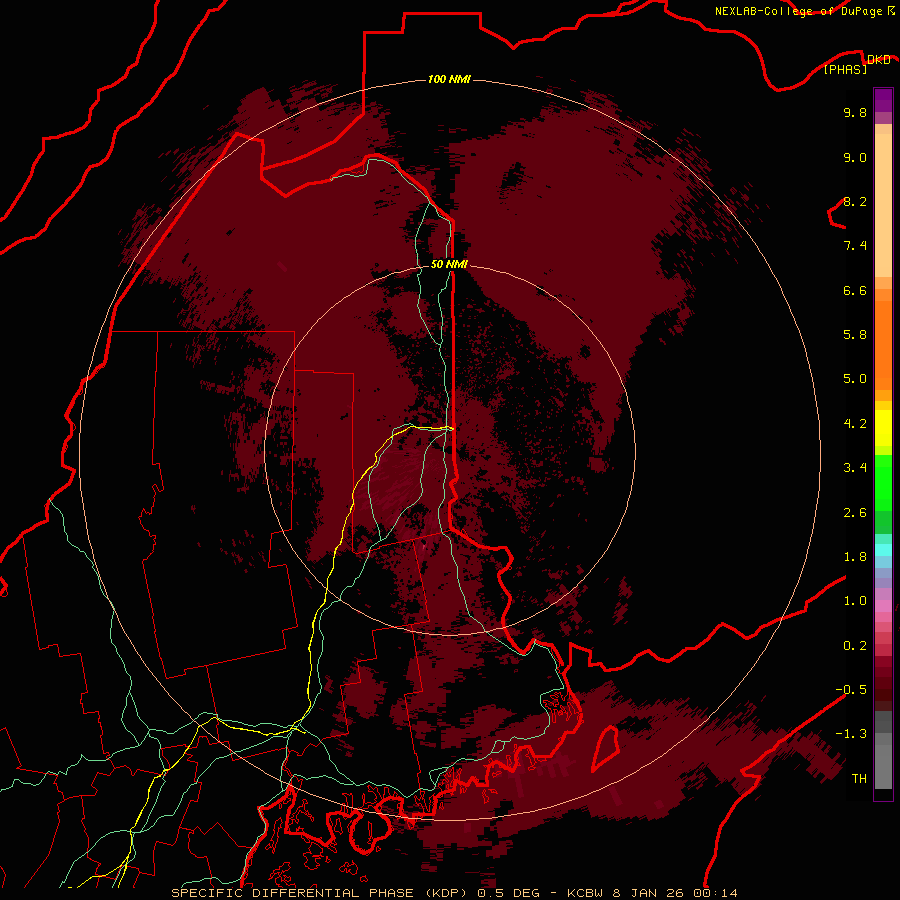Click the 2.6 value on the scale

click(x=855, y=512)
